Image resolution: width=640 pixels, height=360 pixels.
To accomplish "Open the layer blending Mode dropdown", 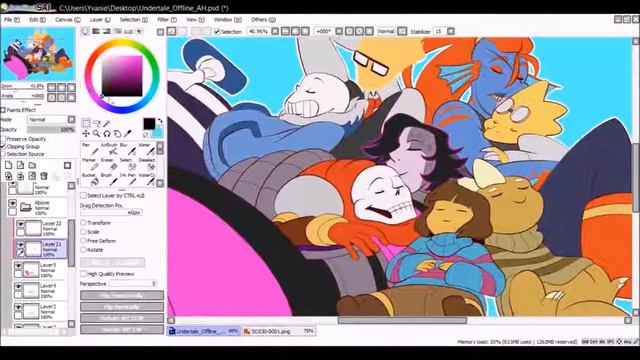I will (71, 119).
